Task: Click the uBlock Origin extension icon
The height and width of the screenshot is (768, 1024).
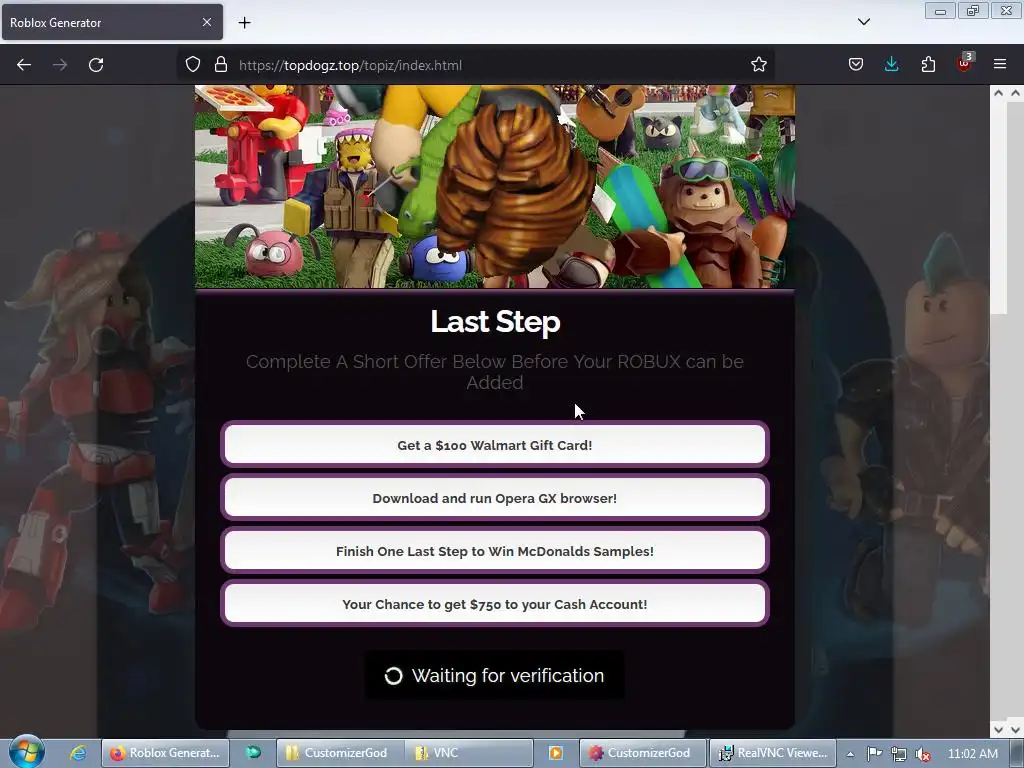Action: tap(964, 63)
